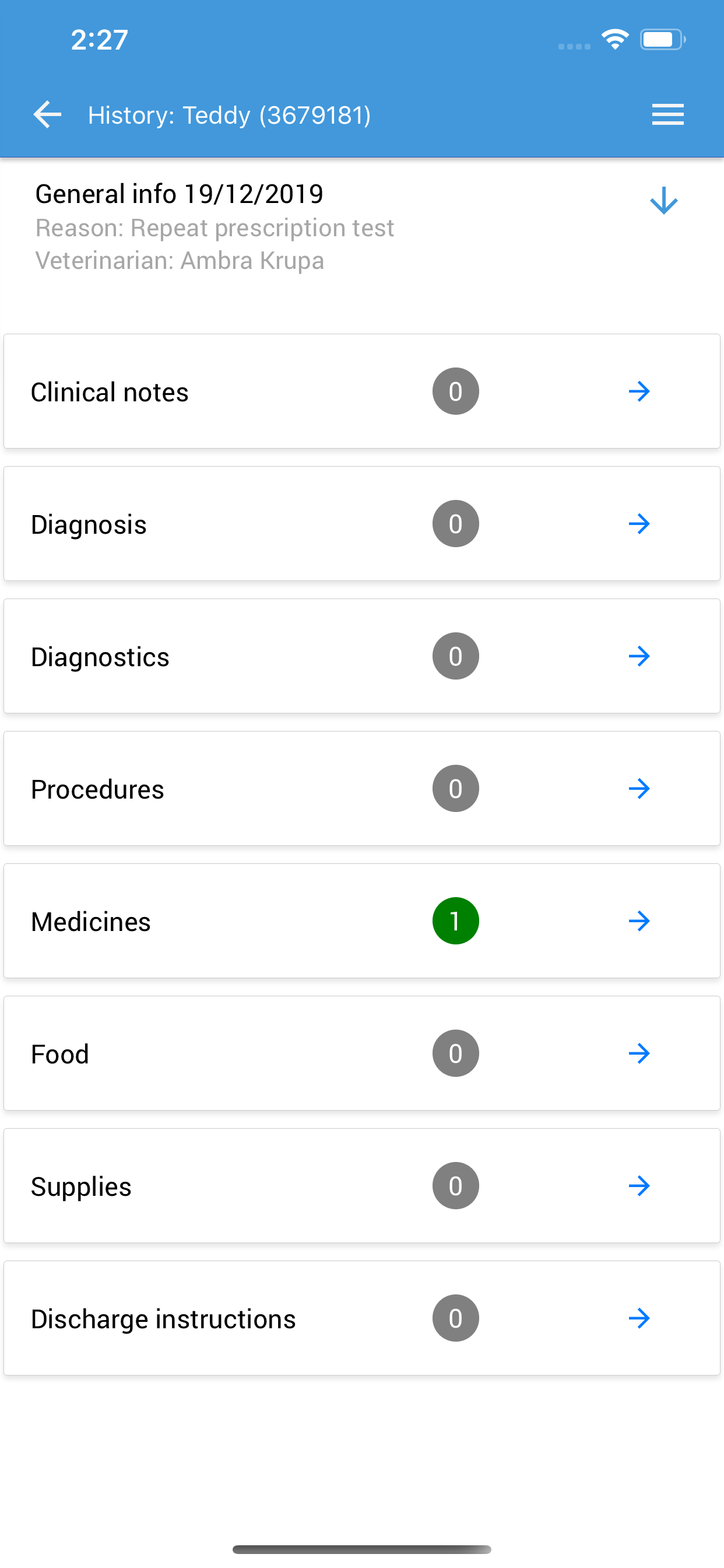Select the Procedures row label

pyautogui.click(x=97, y=789)
